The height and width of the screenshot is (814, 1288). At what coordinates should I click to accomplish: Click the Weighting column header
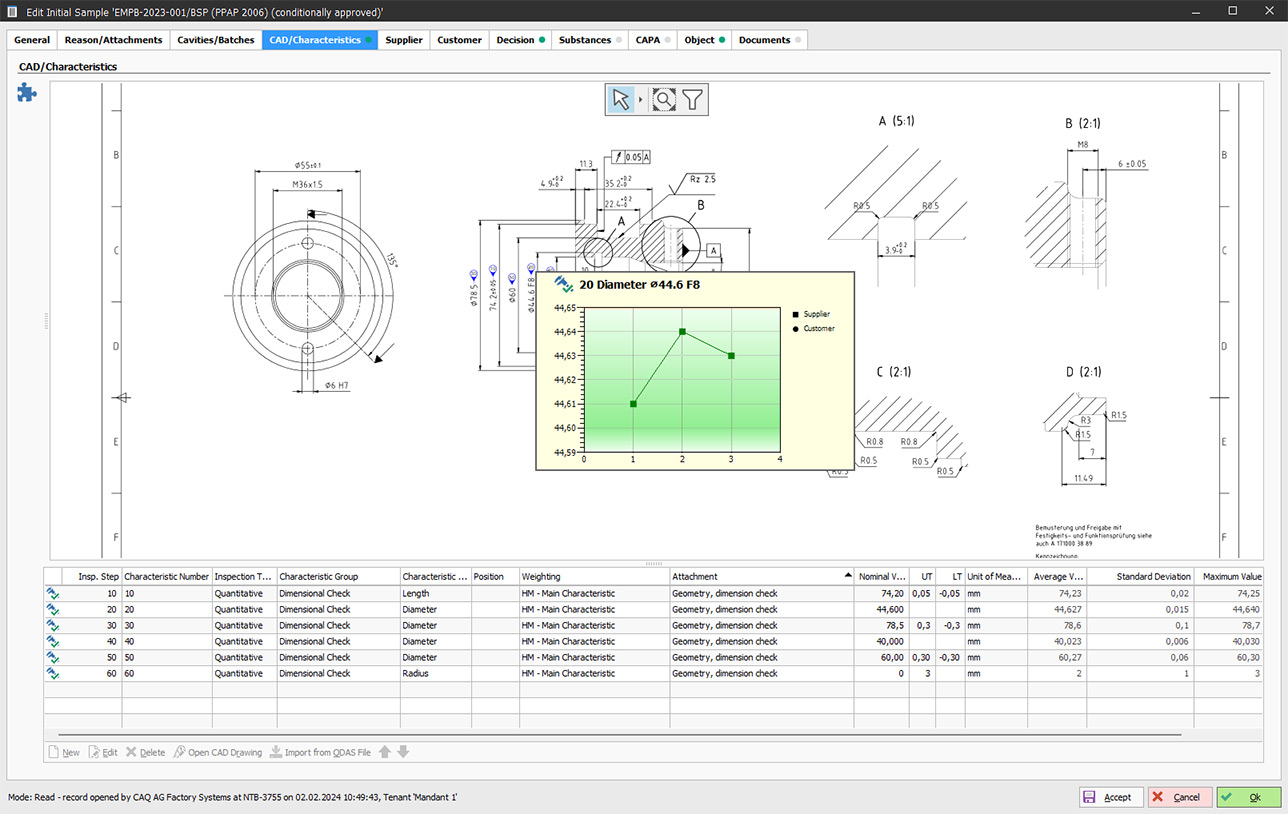pyautogui.click(x=593, y=576)
